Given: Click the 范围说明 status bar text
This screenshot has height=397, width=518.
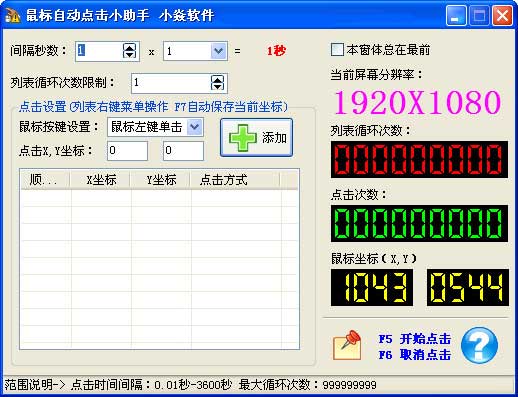Looking at the screenshot, I should tap(190, 385).
